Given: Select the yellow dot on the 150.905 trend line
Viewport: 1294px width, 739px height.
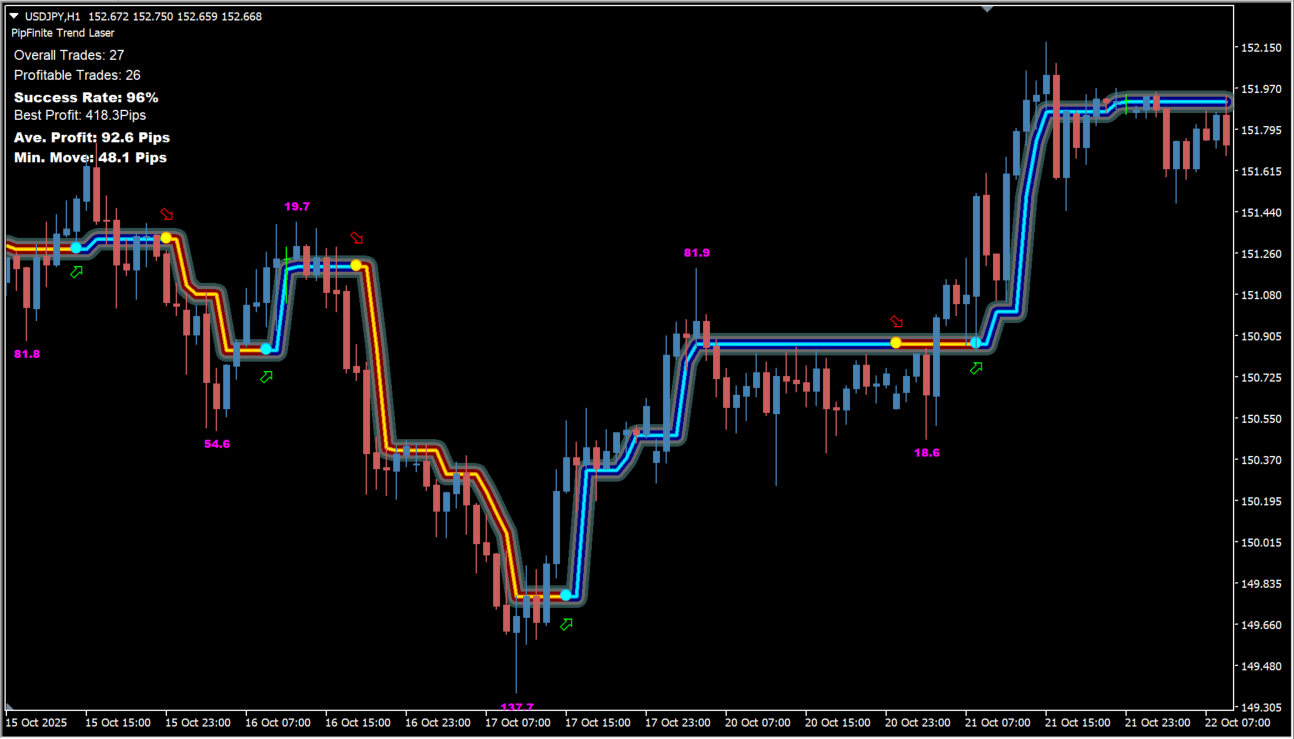Looking at the screenshot, I should [895, 343].
